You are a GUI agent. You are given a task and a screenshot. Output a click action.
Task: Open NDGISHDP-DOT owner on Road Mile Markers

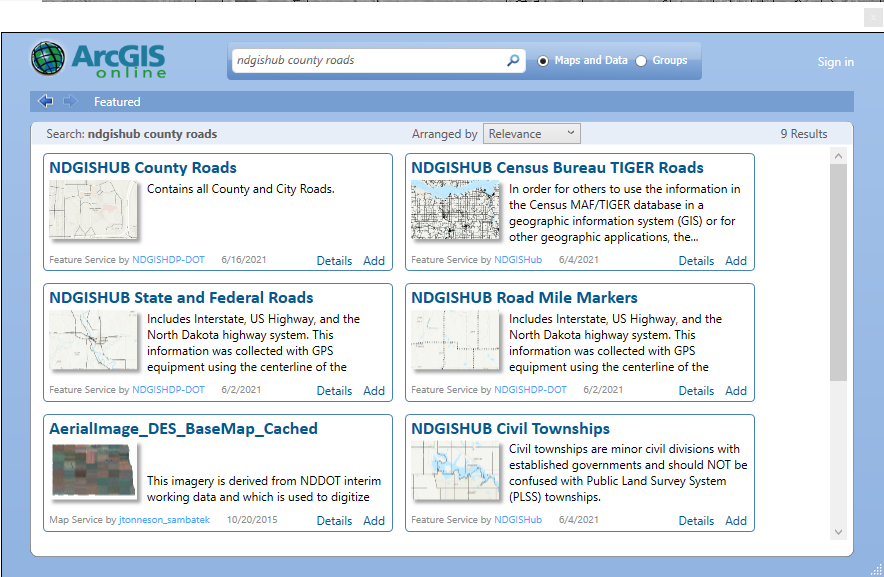coord(530,389)
